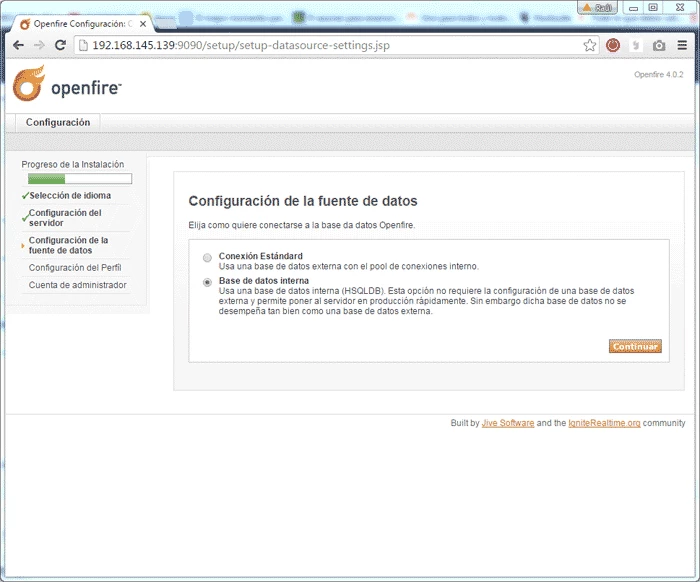This screenshot has height=582, width=700.
Task: Minimize the Chrome window
Action: coord(633,7)
